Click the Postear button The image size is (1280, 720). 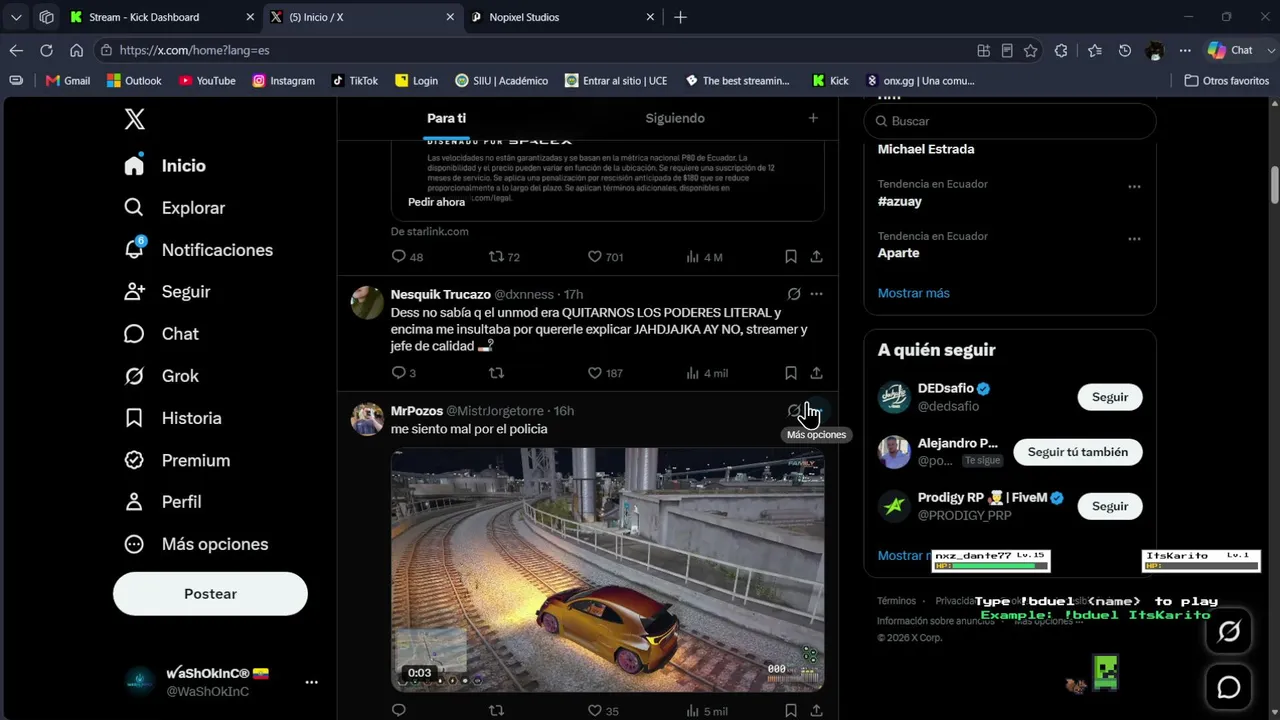[210, 594]
